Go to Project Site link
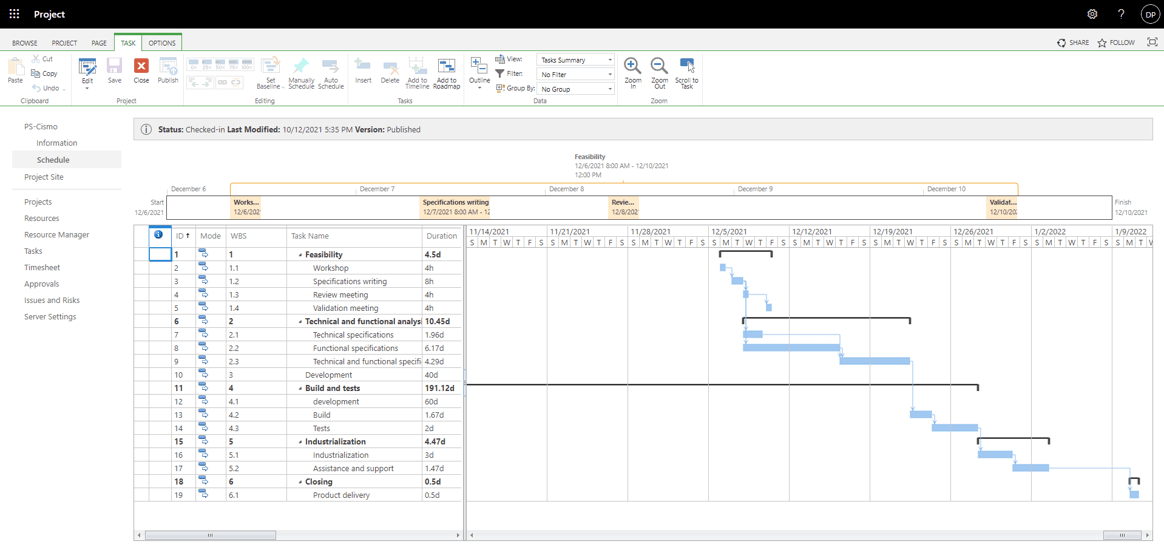This screenshot has height=558, width=1164. [x=44, y=177]
